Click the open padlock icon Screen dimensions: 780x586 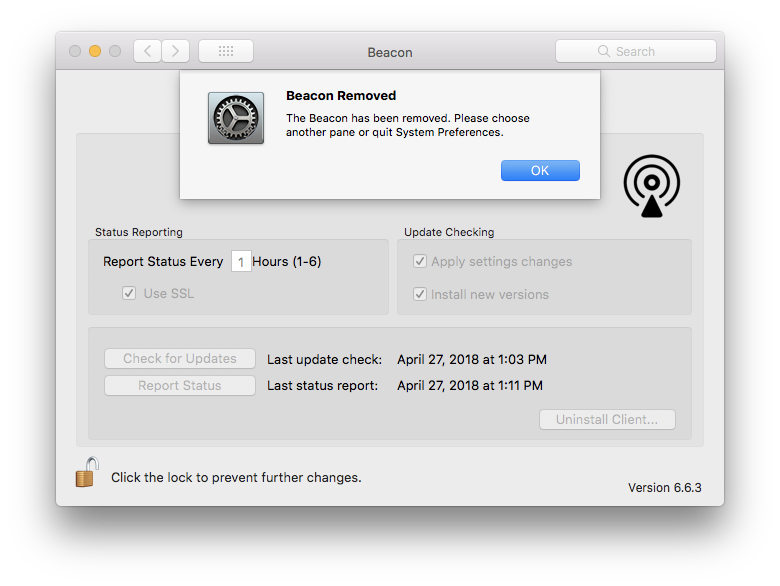87,472
